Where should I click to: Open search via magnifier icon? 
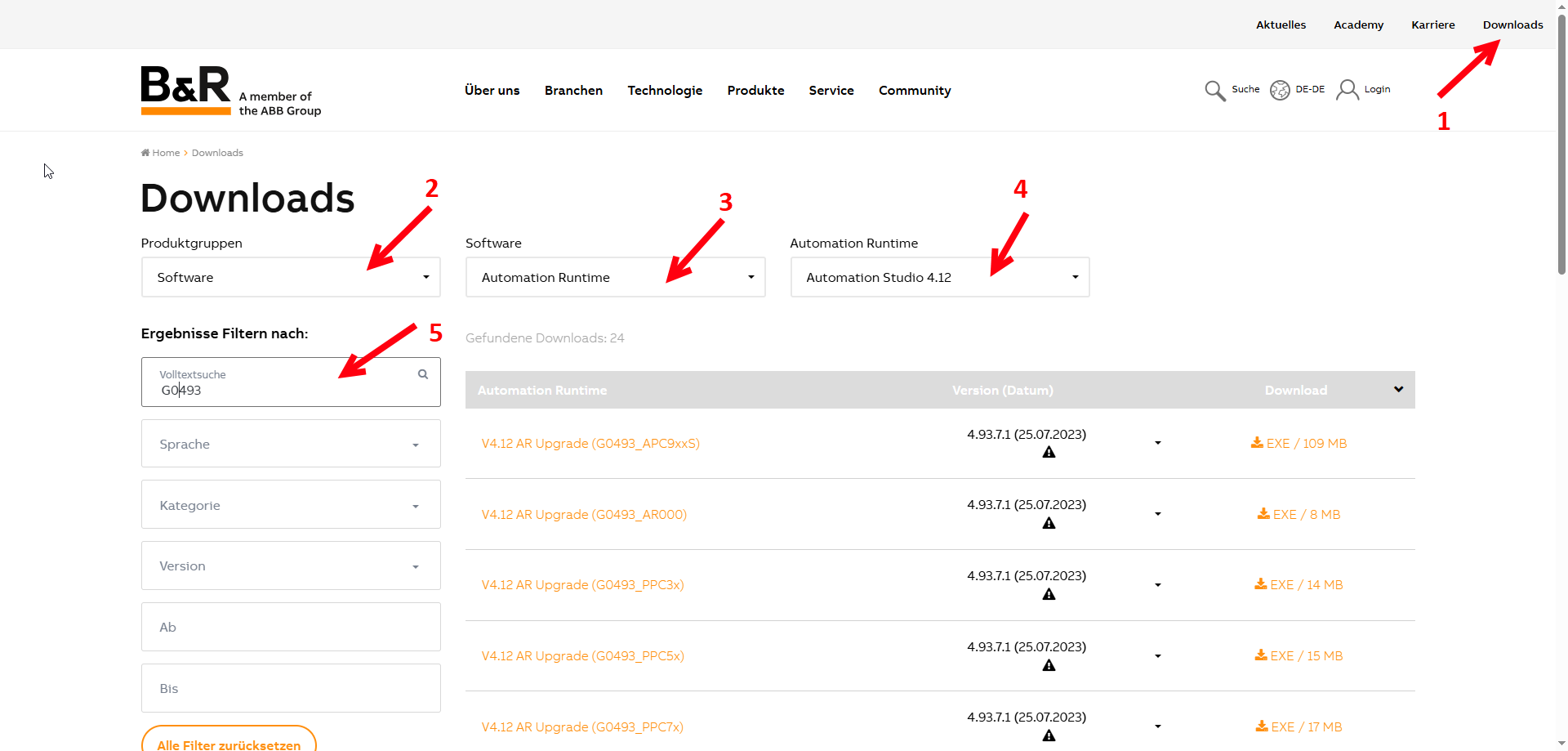click(1215, 90)
